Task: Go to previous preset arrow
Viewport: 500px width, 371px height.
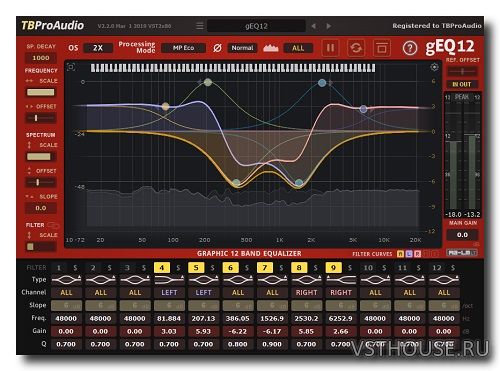Action: tap(313, 26)
